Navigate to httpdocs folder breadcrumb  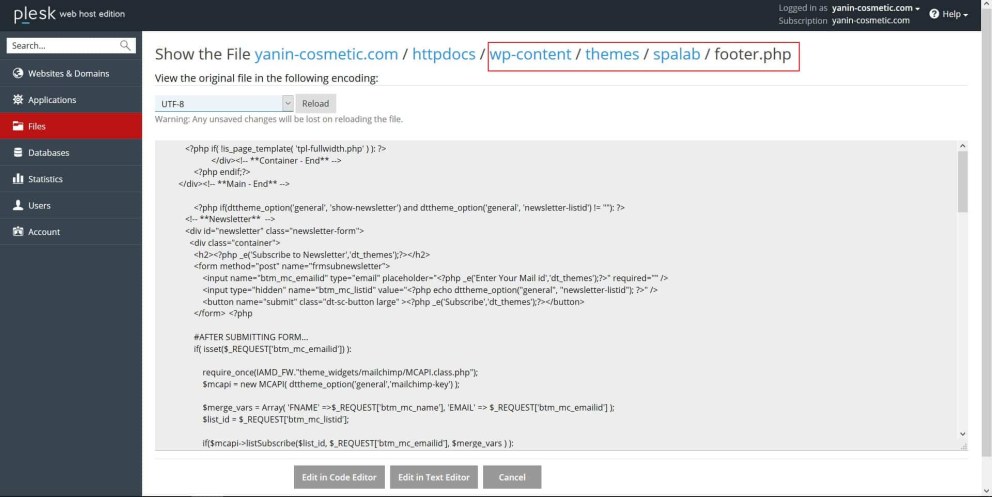(443, 54)
